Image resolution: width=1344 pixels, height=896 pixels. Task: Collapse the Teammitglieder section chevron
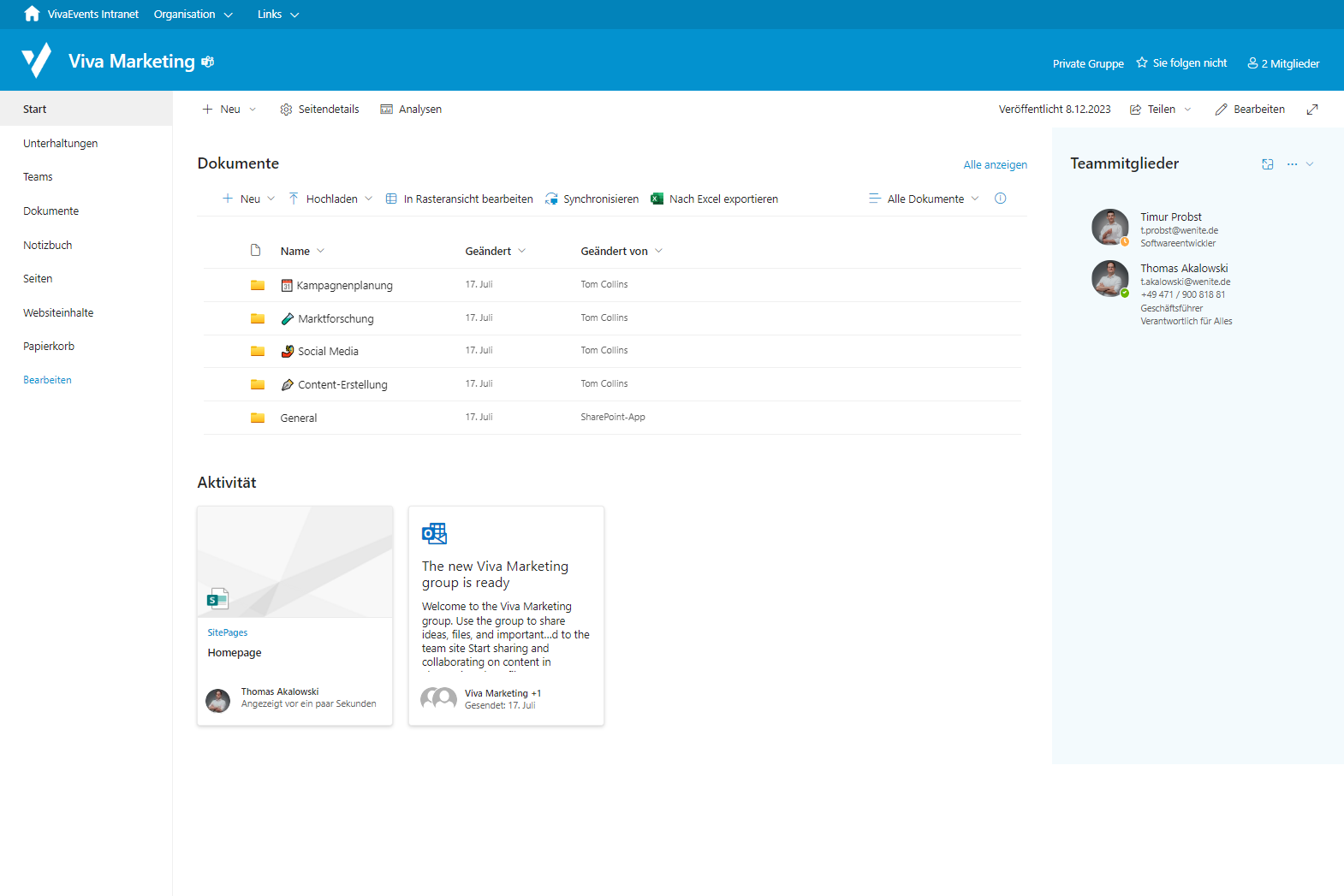[x=1310, y=164]
